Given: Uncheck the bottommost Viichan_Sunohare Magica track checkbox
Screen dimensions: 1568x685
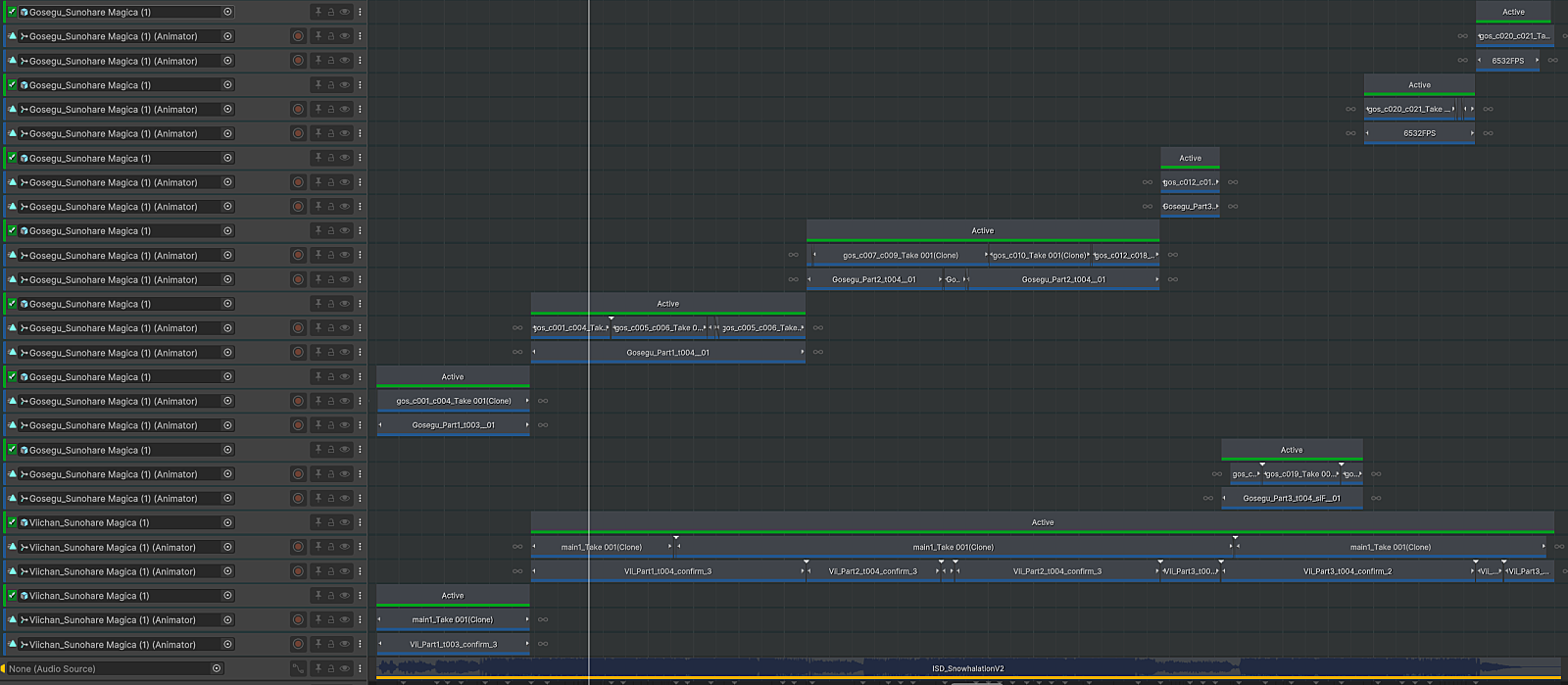Looking at the screenshot, I should 12,596.
